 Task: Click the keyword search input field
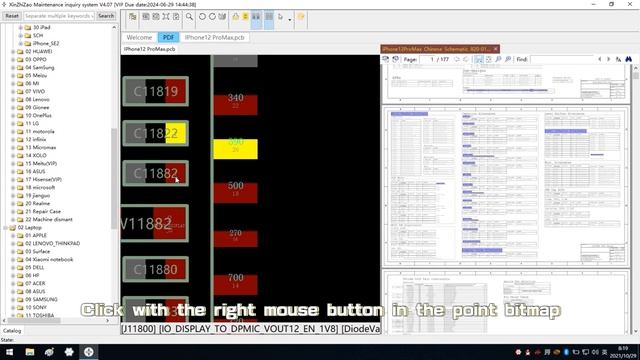(59, 16)
